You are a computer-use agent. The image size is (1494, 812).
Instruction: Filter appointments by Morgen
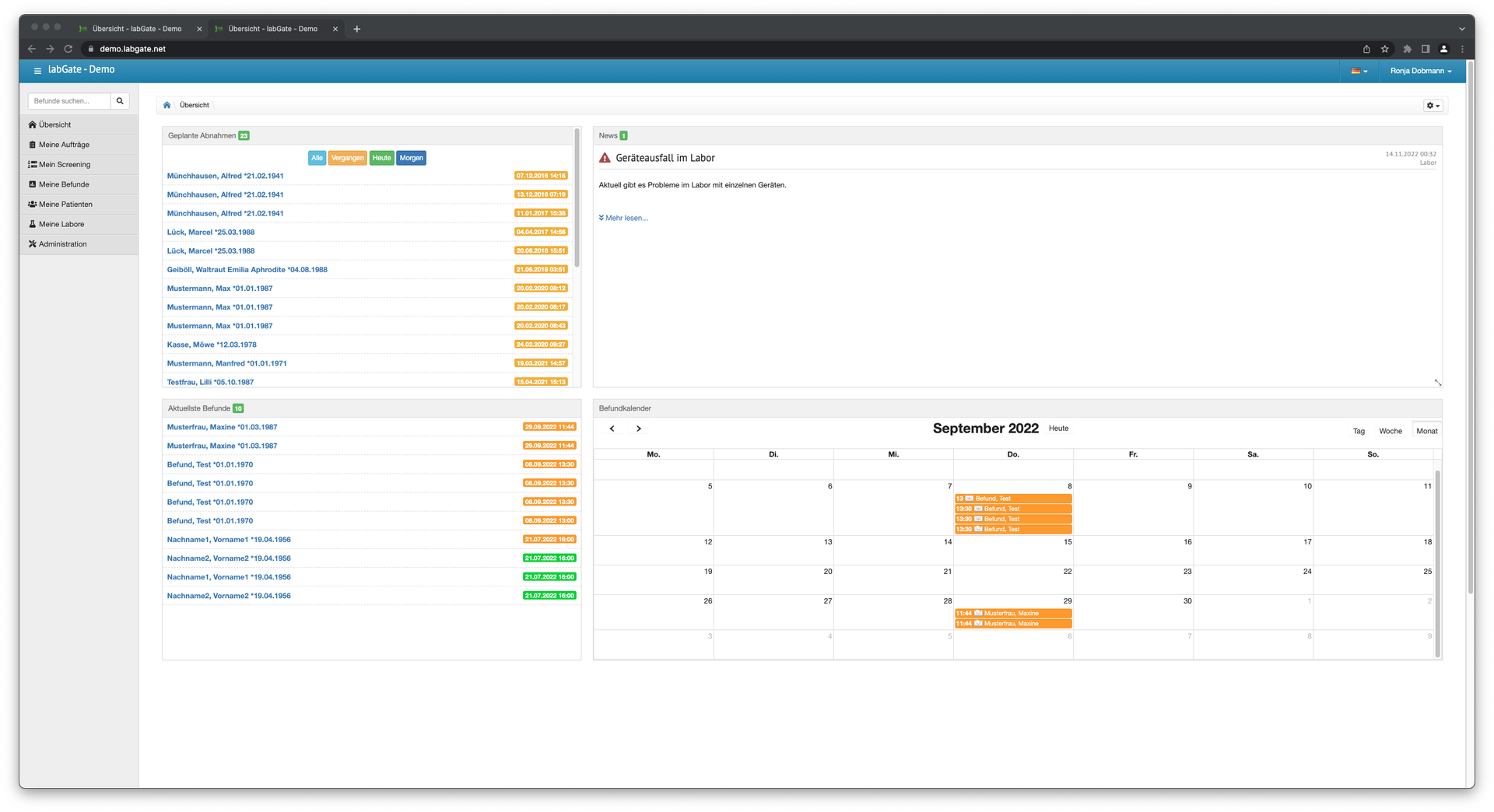(411, 158)
